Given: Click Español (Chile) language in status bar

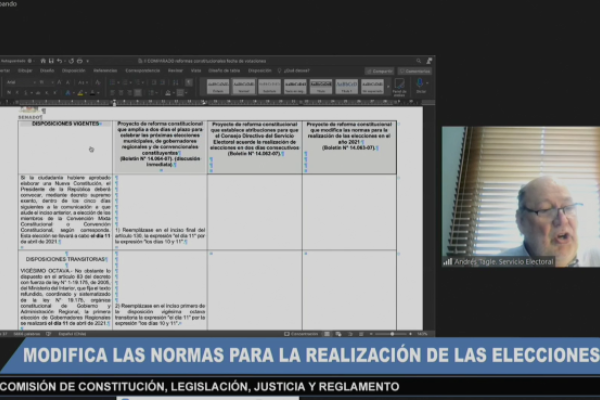Looking at the screenshot, I should click(x=72, y=334).
